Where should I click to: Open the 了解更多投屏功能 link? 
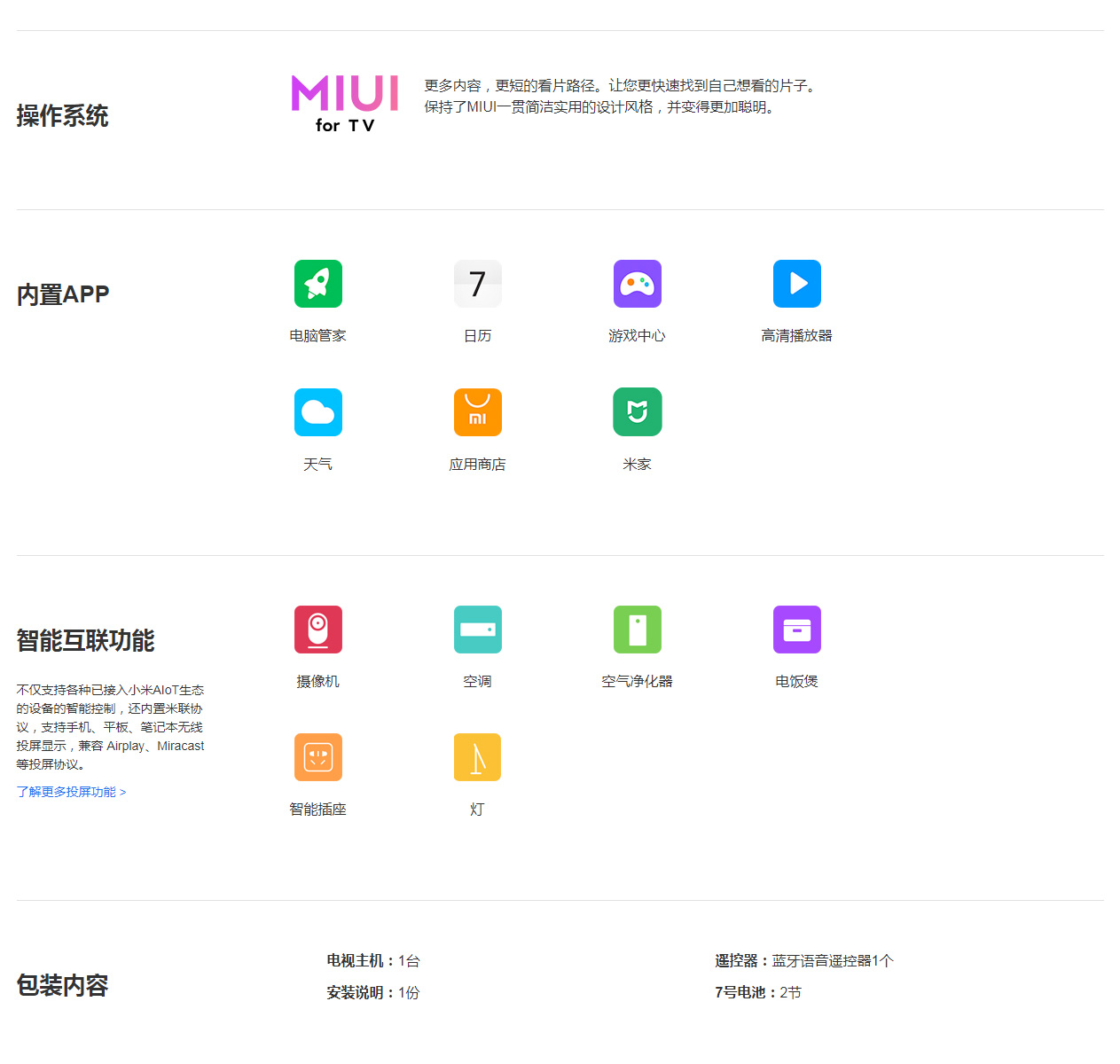tap(71, 792)
